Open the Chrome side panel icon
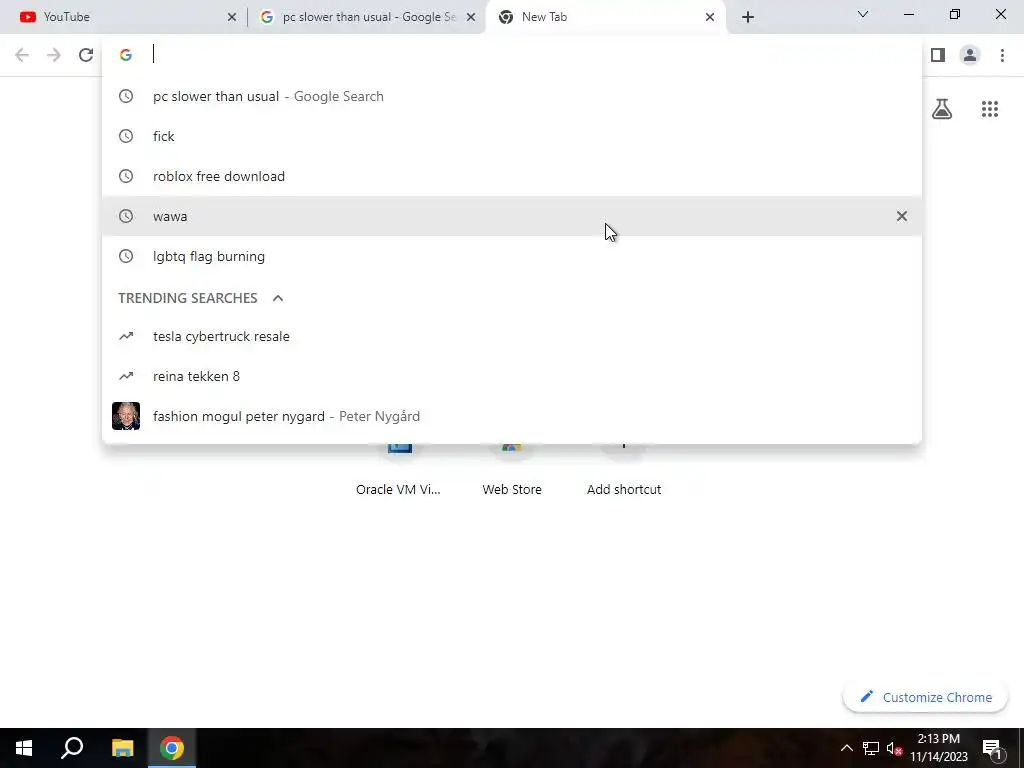Viewport: 1024px width, 768px height. tap(938, 55)
